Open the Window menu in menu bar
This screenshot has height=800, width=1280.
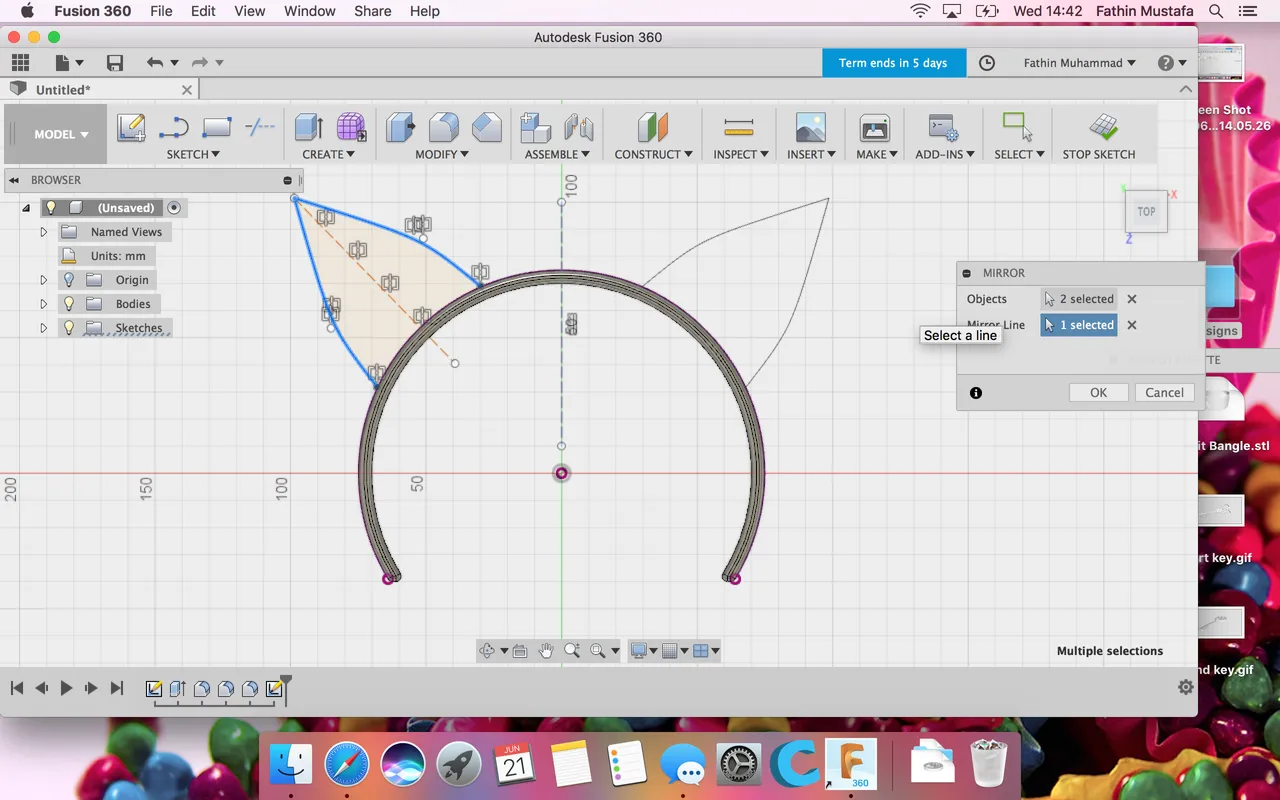[310, 11]
